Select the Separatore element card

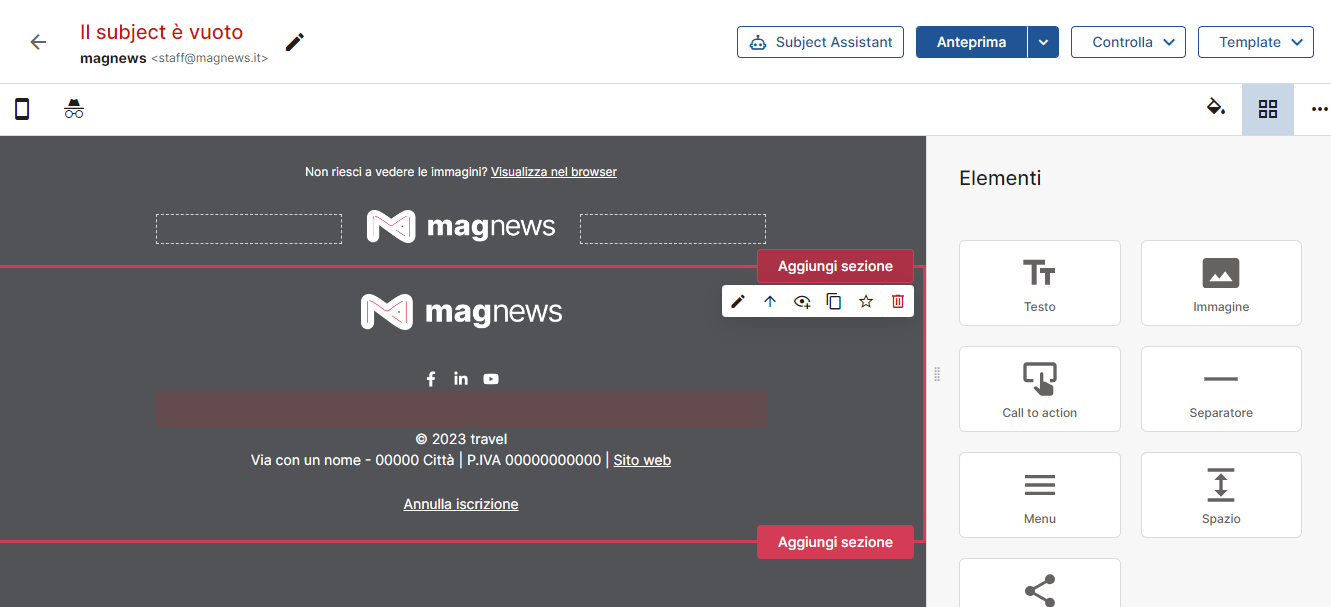pos(1221,389)
